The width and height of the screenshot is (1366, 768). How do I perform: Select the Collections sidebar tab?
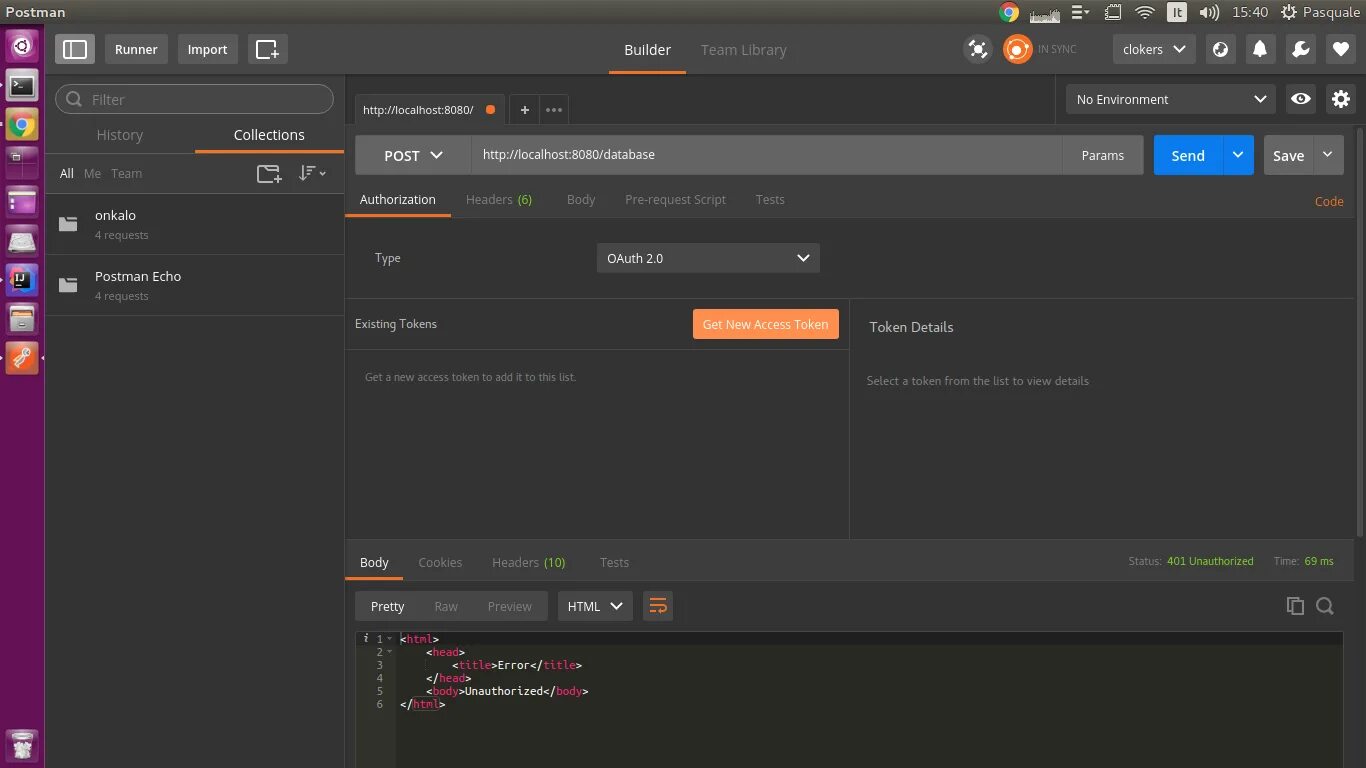tap(269, 135)
